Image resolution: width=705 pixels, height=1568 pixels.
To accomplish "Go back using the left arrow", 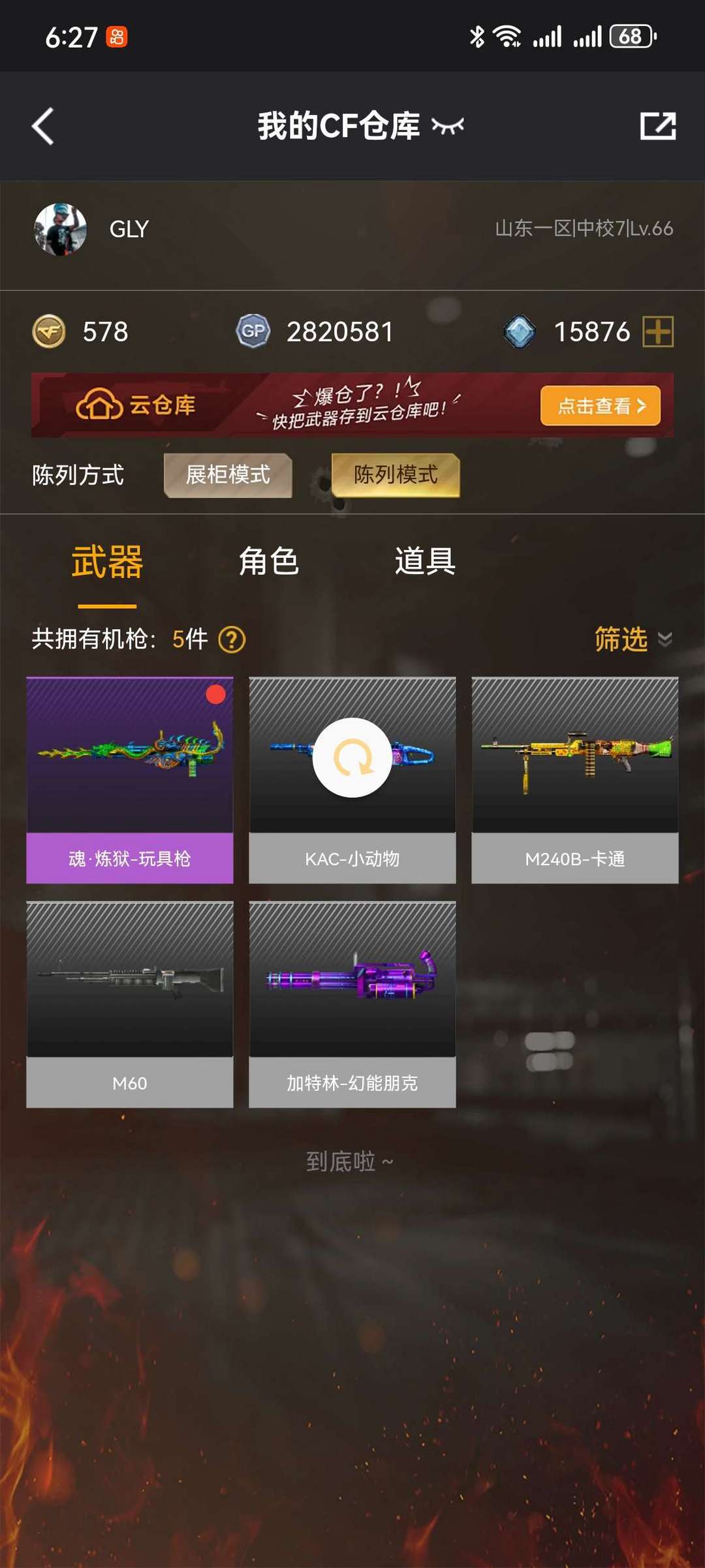I will [43, 126].
